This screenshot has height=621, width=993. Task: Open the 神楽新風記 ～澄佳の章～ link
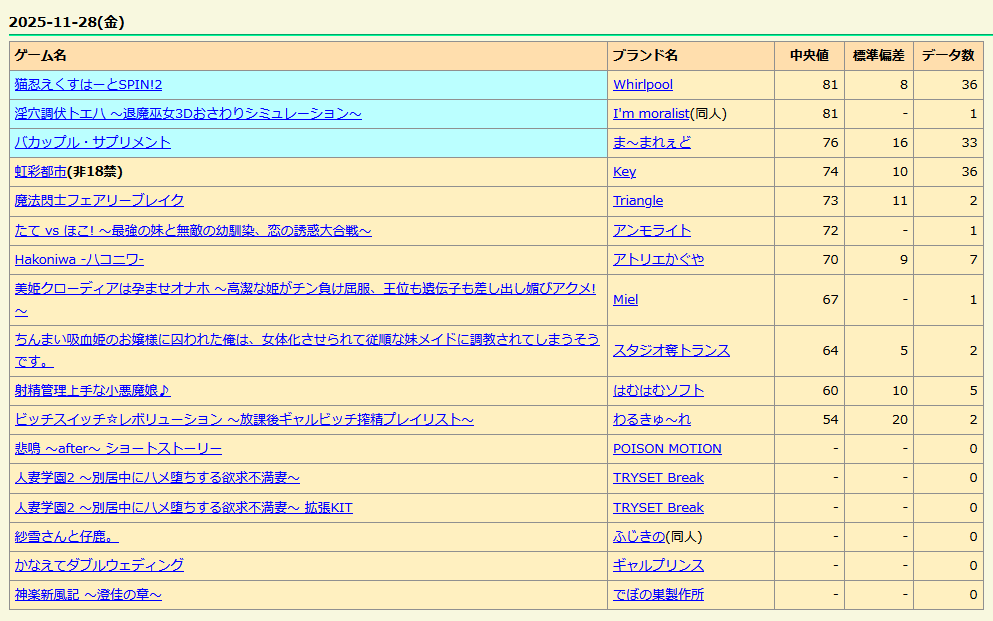pyautogui.click(x=88, y=594)
